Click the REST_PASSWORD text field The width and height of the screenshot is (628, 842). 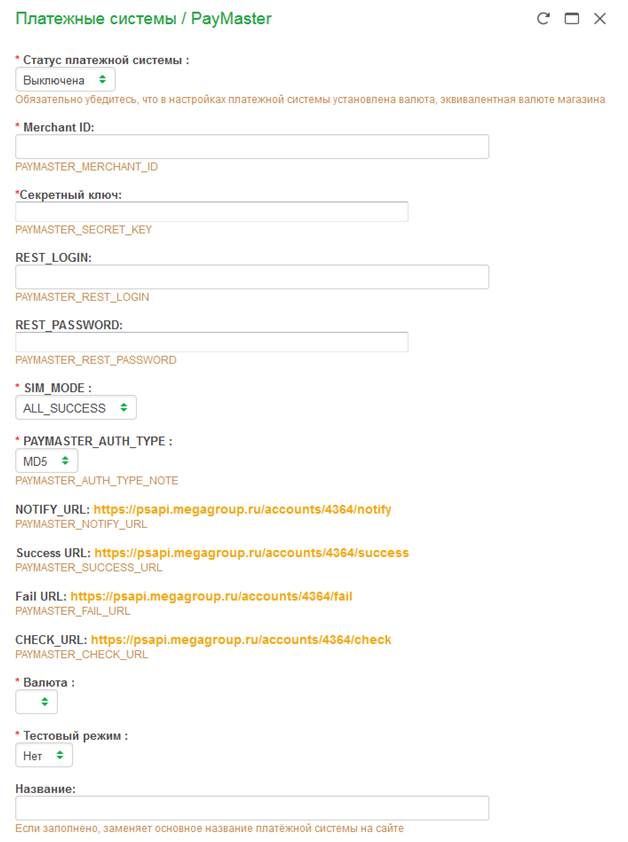point(212,342)
